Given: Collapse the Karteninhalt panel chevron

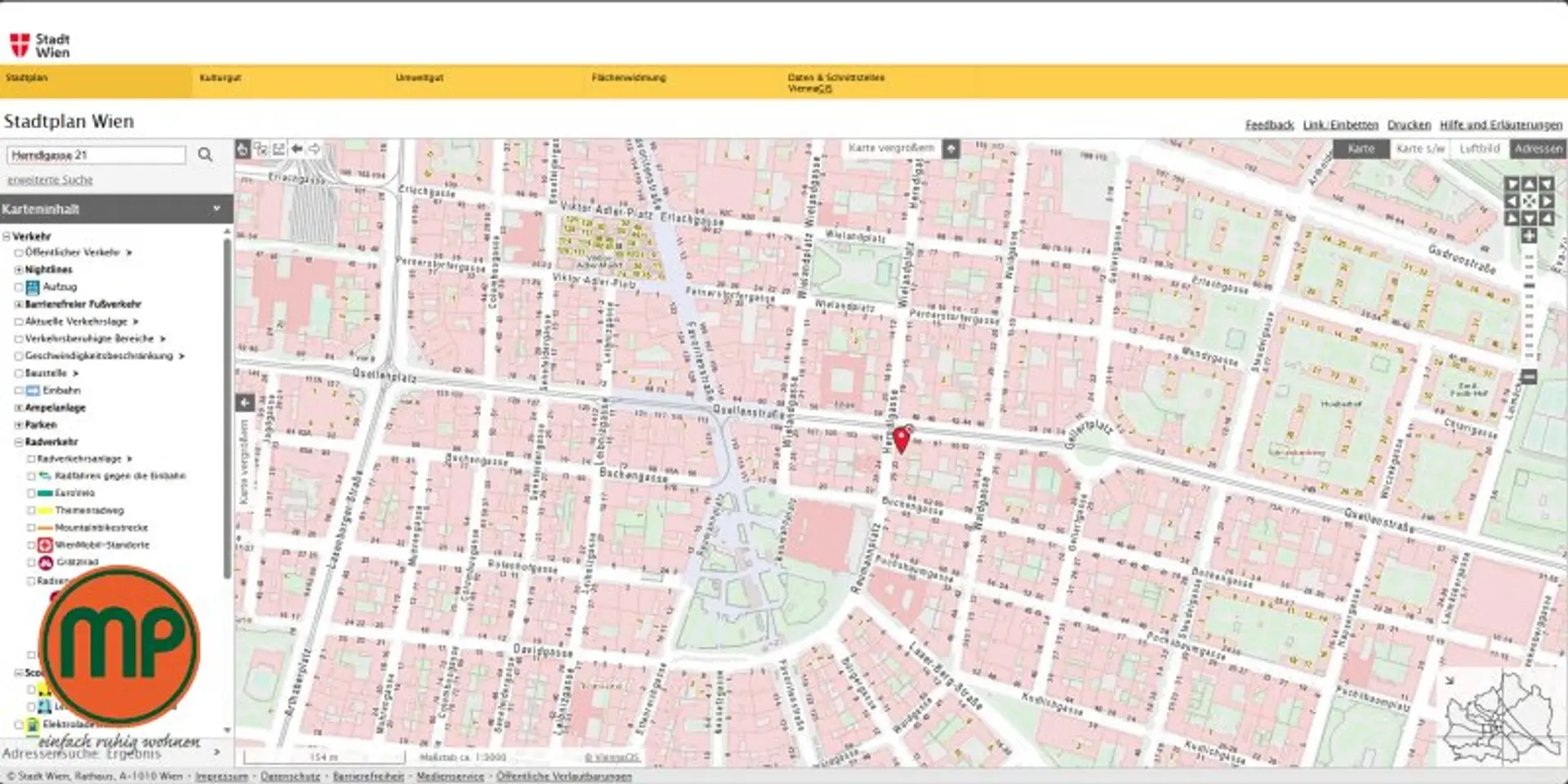Looking at the screenshot, I should (216, 208).
